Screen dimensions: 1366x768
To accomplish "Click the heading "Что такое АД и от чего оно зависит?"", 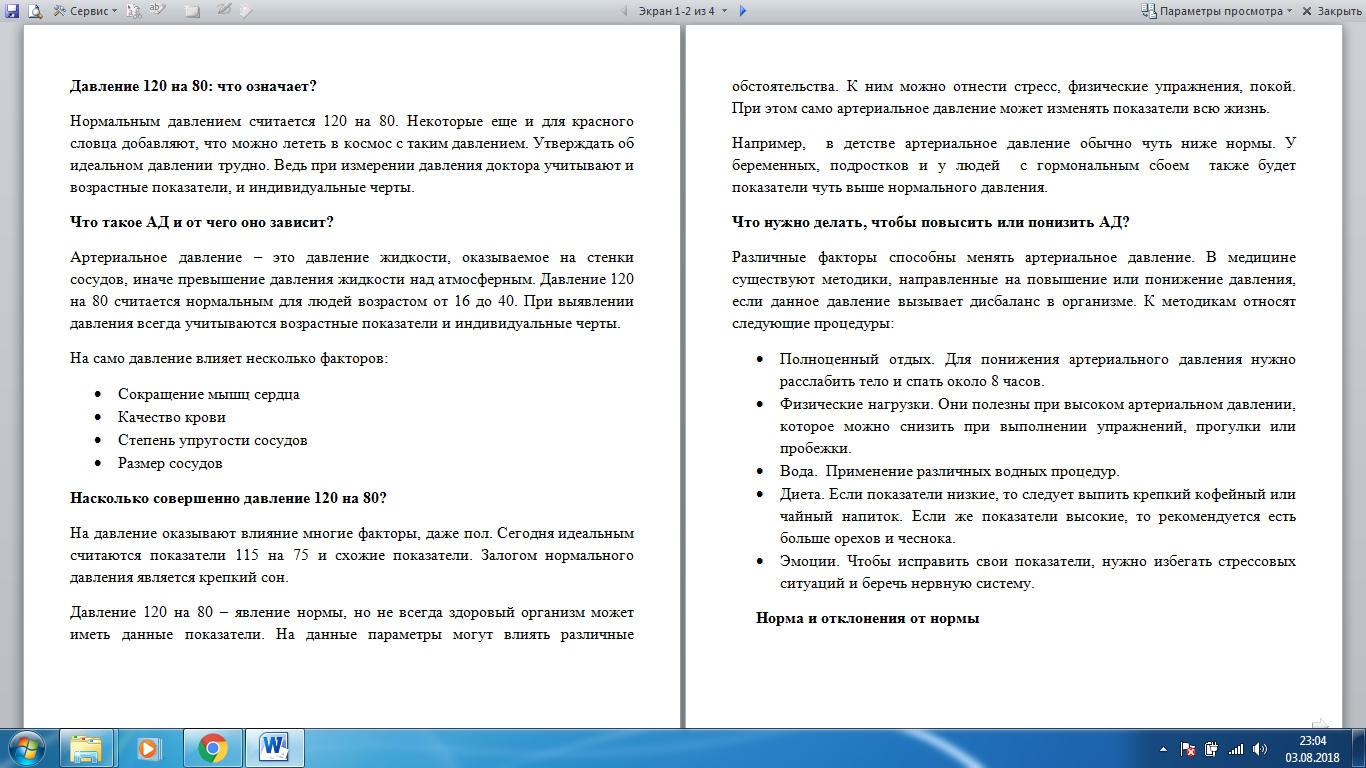I will pos(201,221).
